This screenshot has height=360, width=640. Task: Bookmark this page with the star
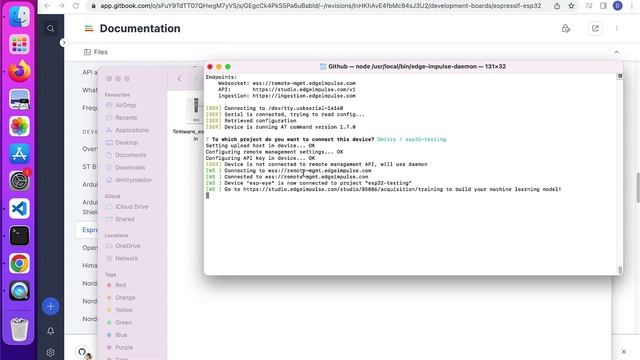(571, 6)
